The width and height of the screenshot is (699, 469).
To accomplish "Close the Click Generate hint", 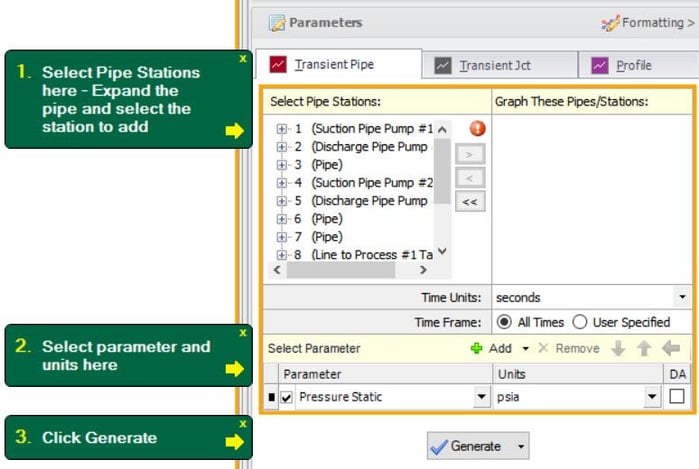I will point(243,424).
